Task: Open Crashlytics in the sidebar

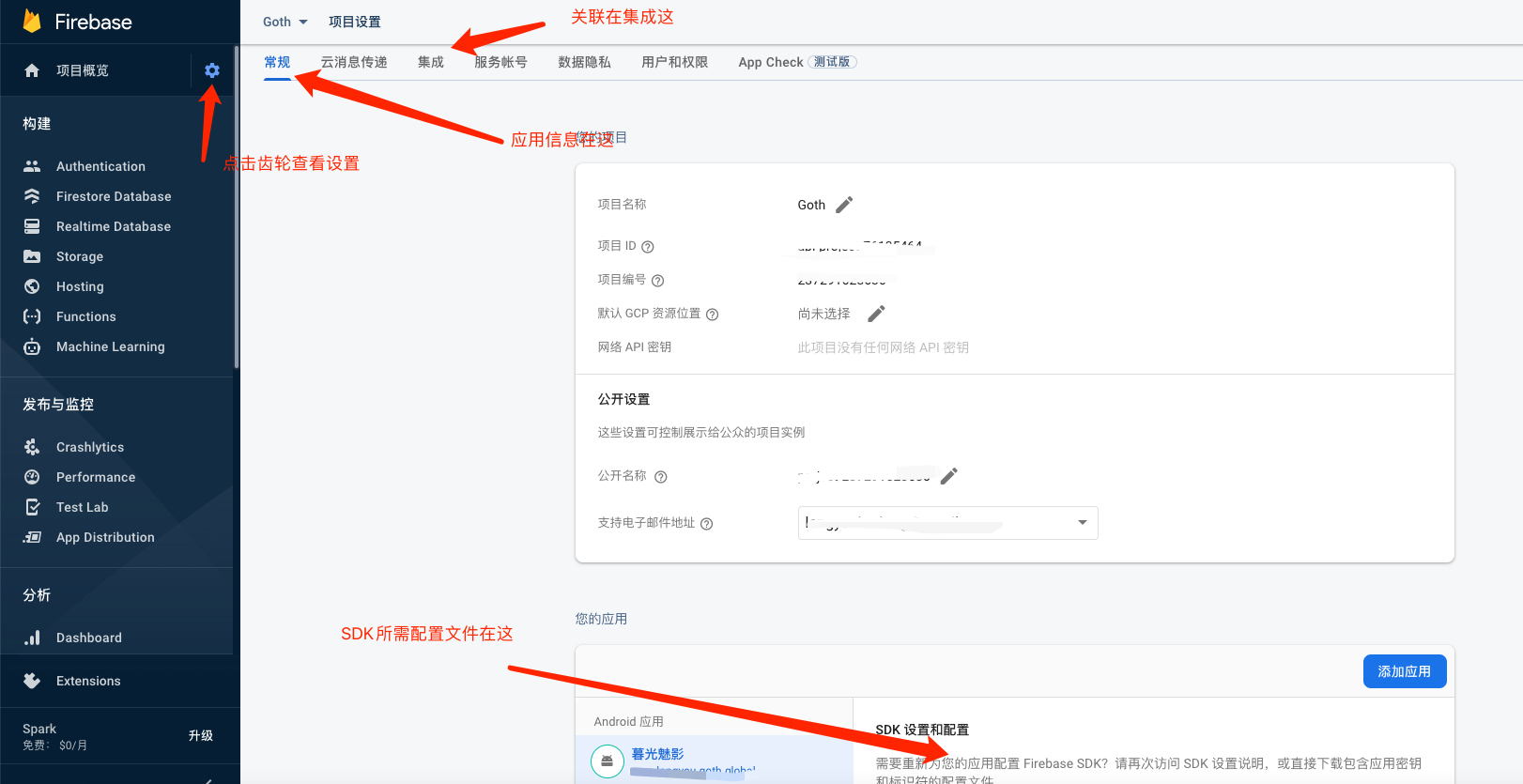Action: tap(90, 447)
